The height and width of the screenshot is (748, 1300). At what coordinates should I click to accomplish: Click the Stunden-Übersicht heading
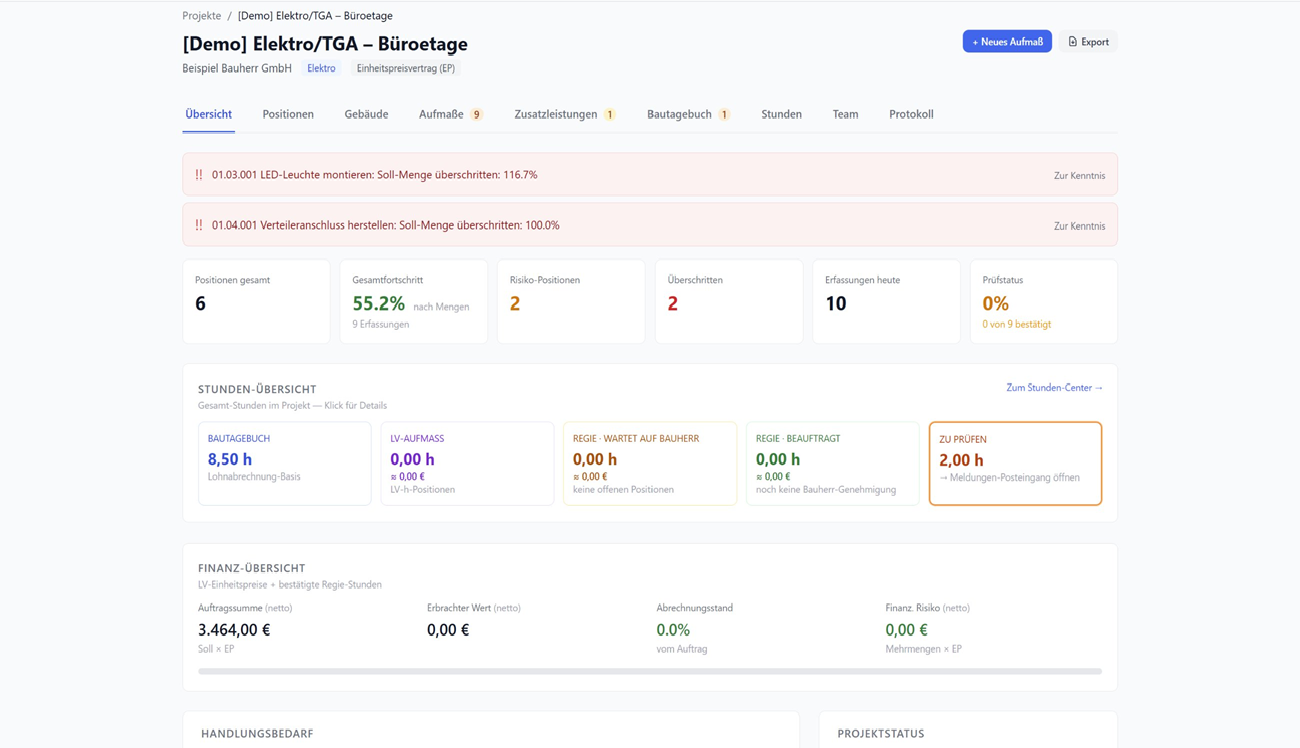click(x=257, y=389)
